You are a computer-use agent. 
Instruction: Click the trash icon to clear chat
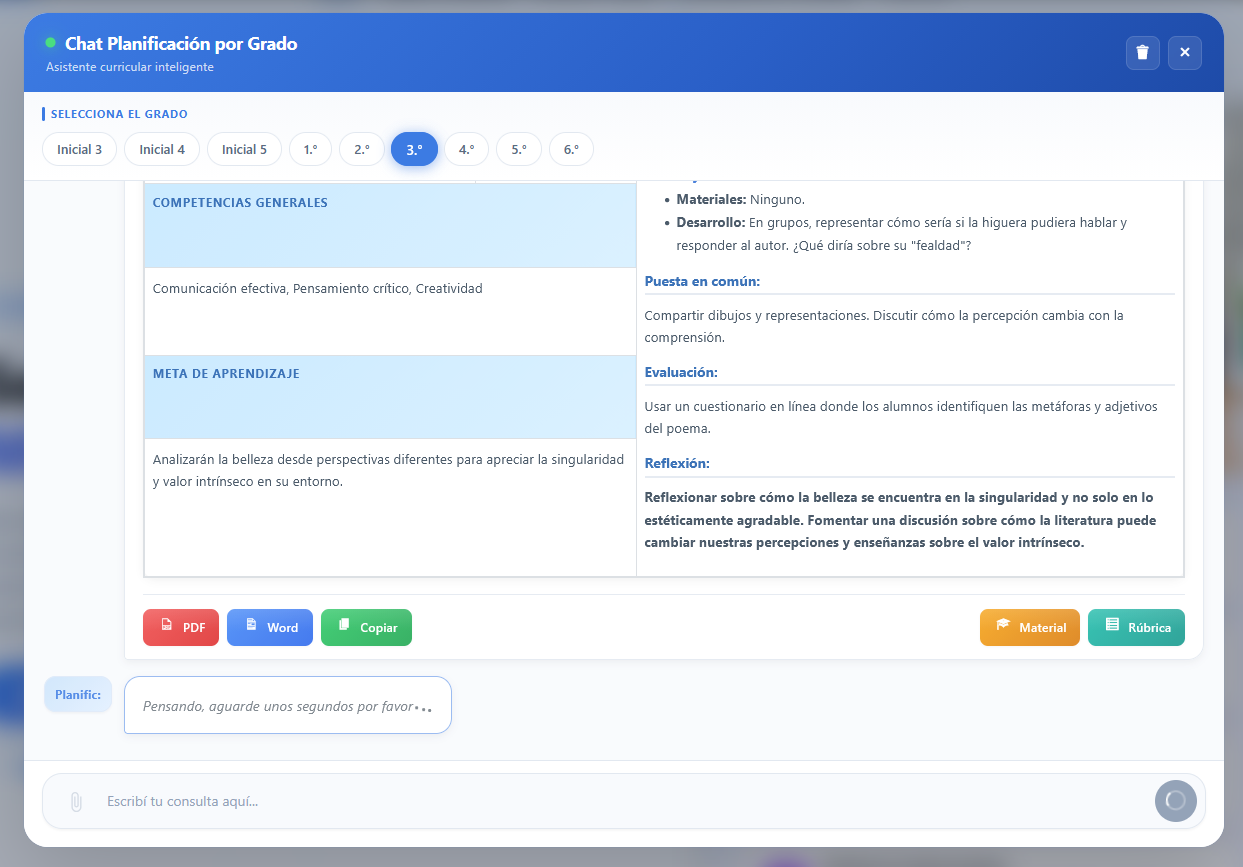coord(1142,53)
